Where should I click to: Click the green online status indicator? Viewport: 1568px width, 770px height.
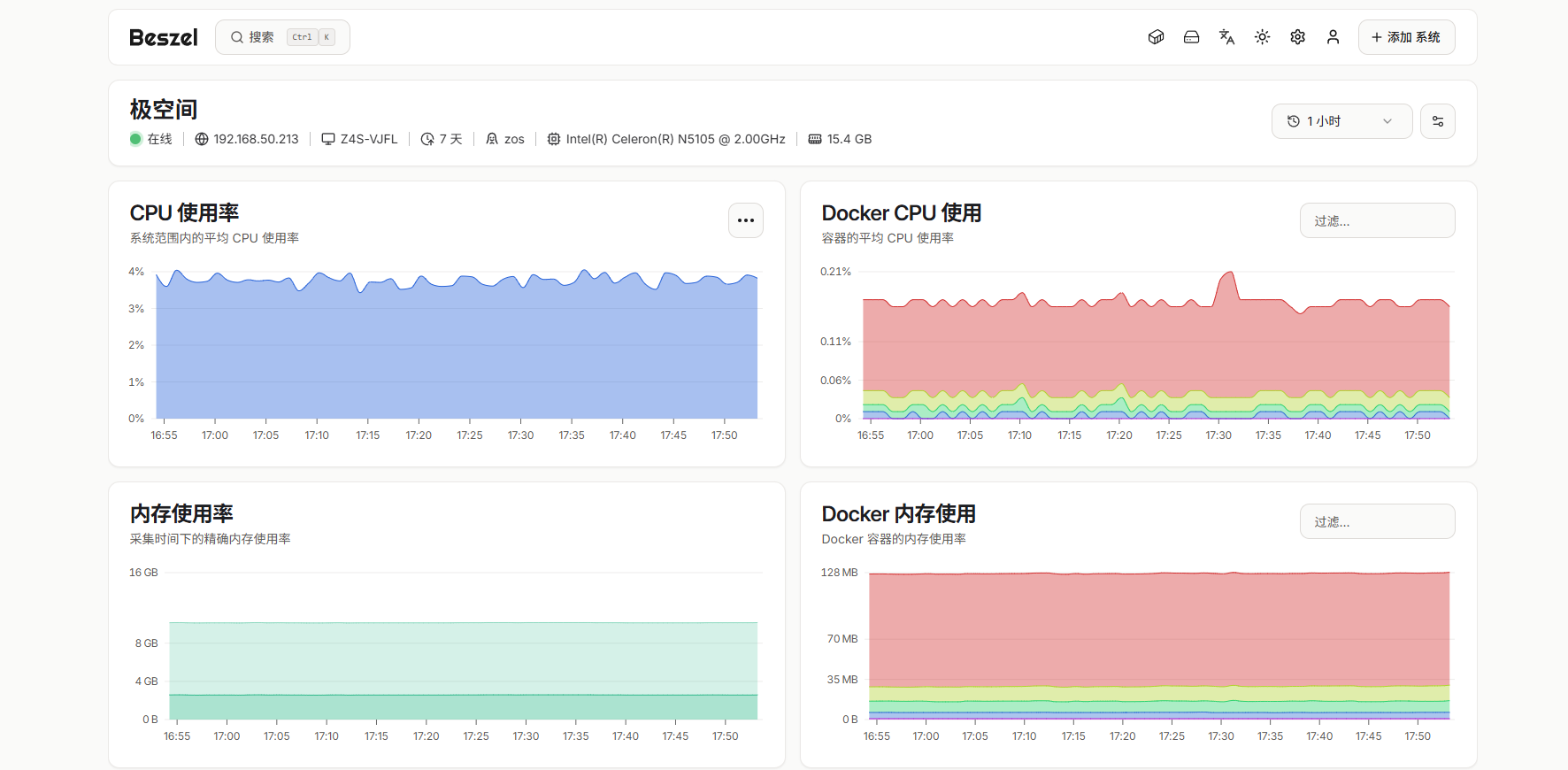click(135, 139)
